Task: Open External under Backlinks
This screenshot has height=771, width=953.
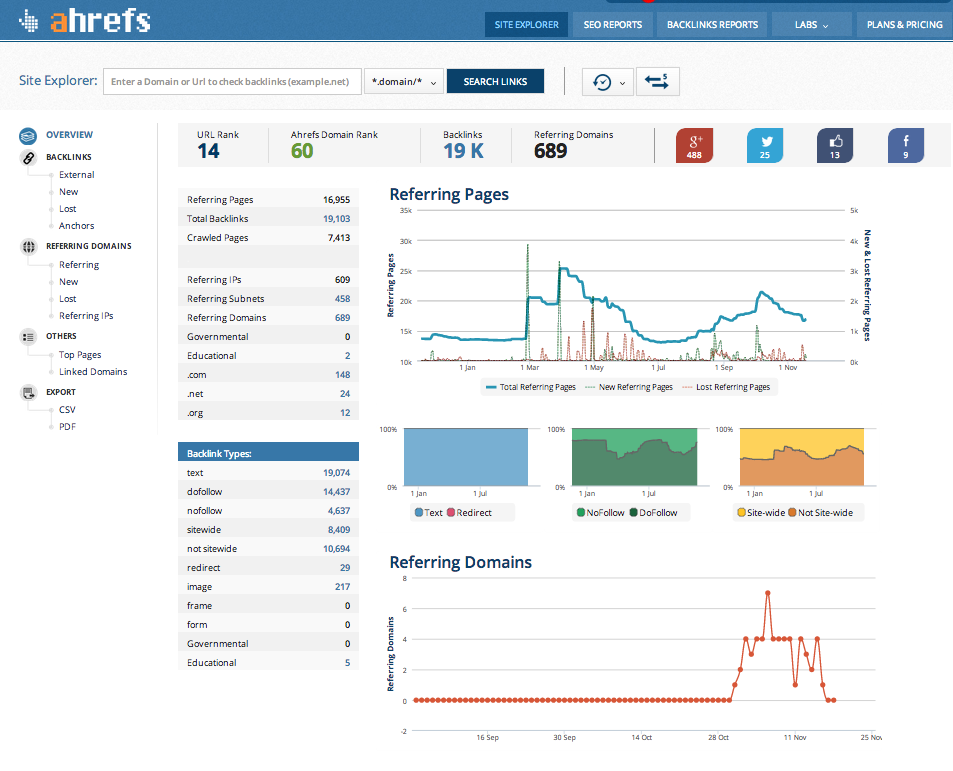Action: [x=77, y=175]
